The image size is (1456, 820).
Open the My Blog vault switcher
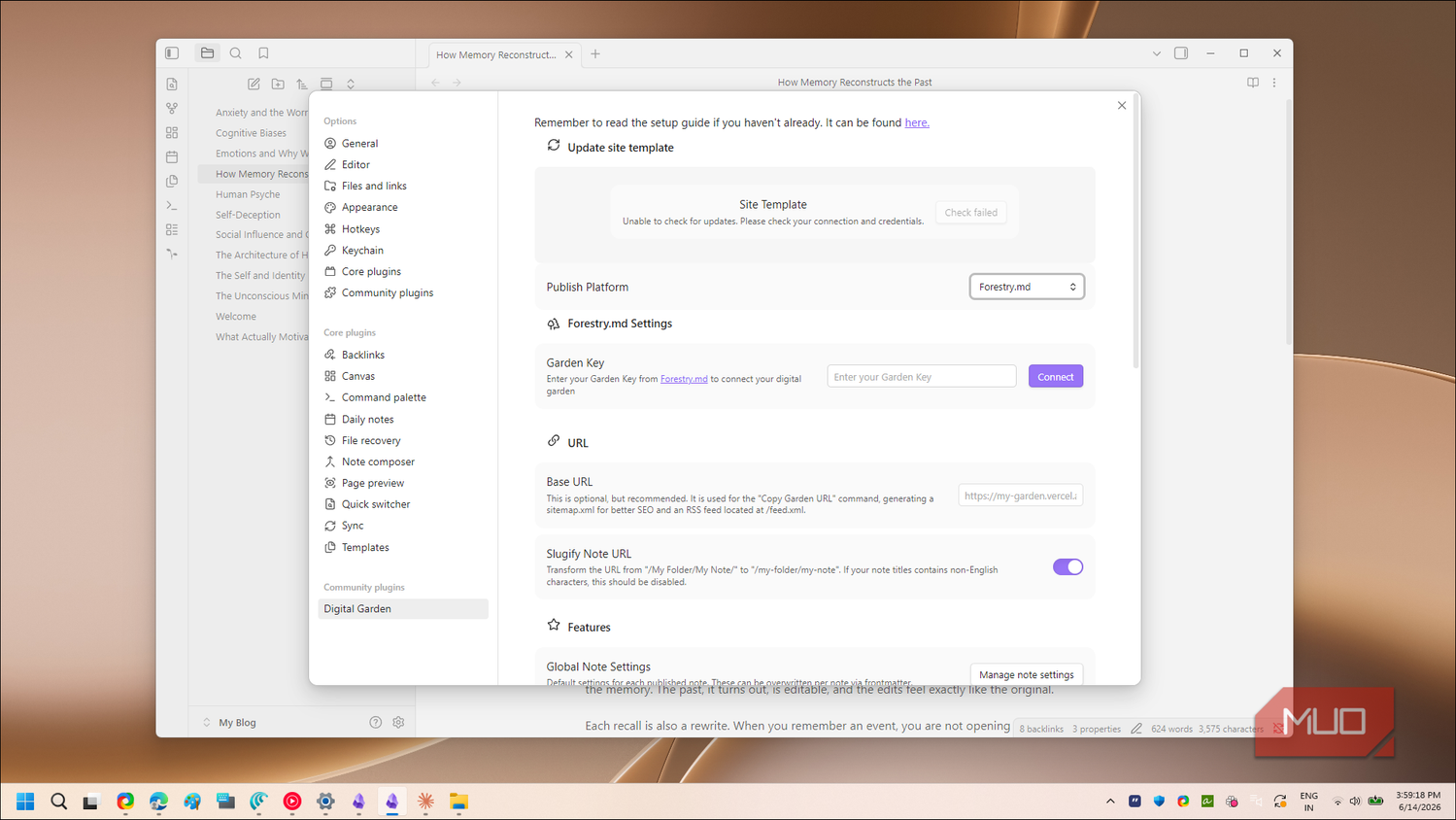tap(229, 723)
